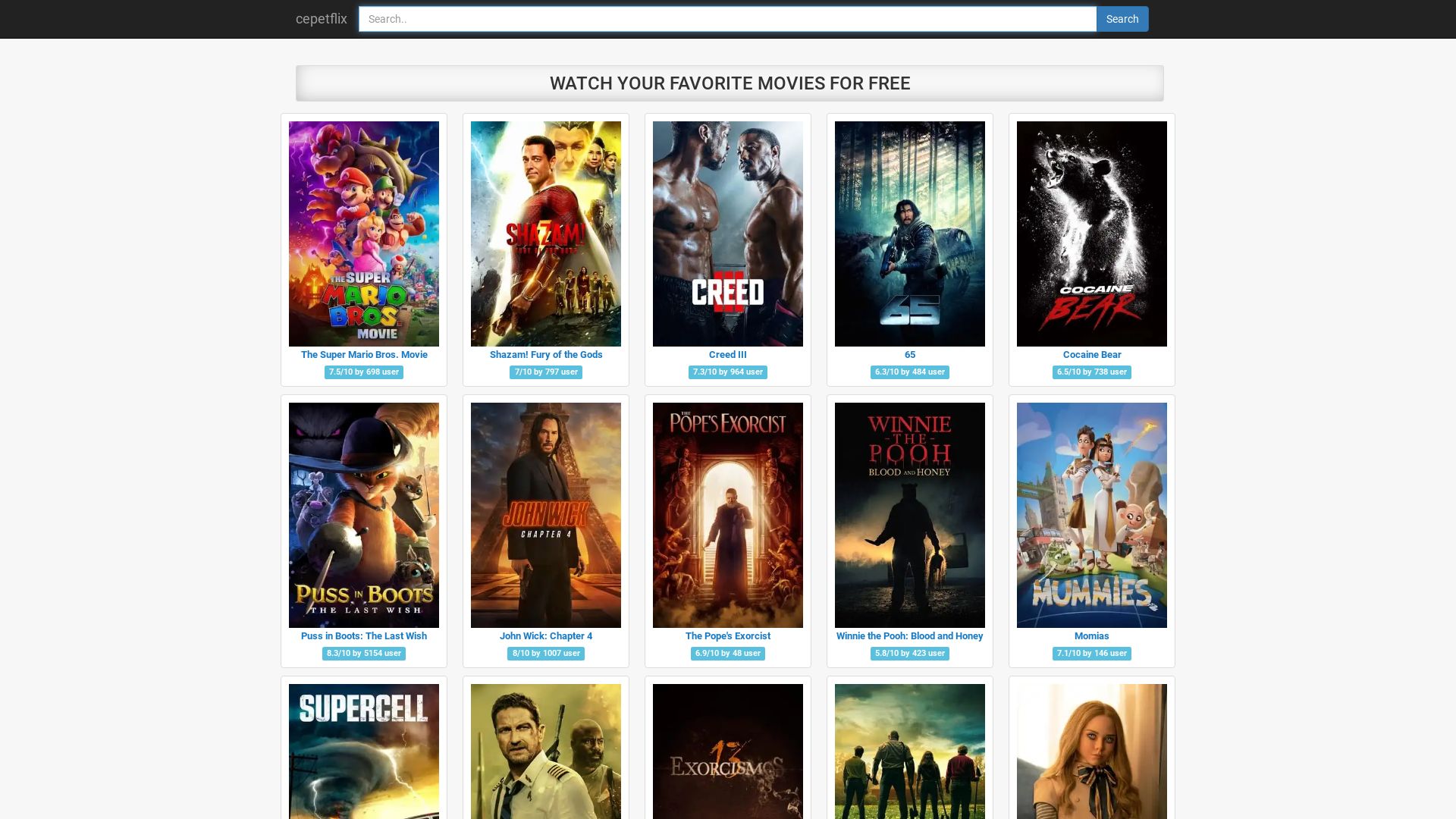Screen dimensions: 1456x819
Task: Open the doll-faced girl movie poster
Action: pos(1092,752)
